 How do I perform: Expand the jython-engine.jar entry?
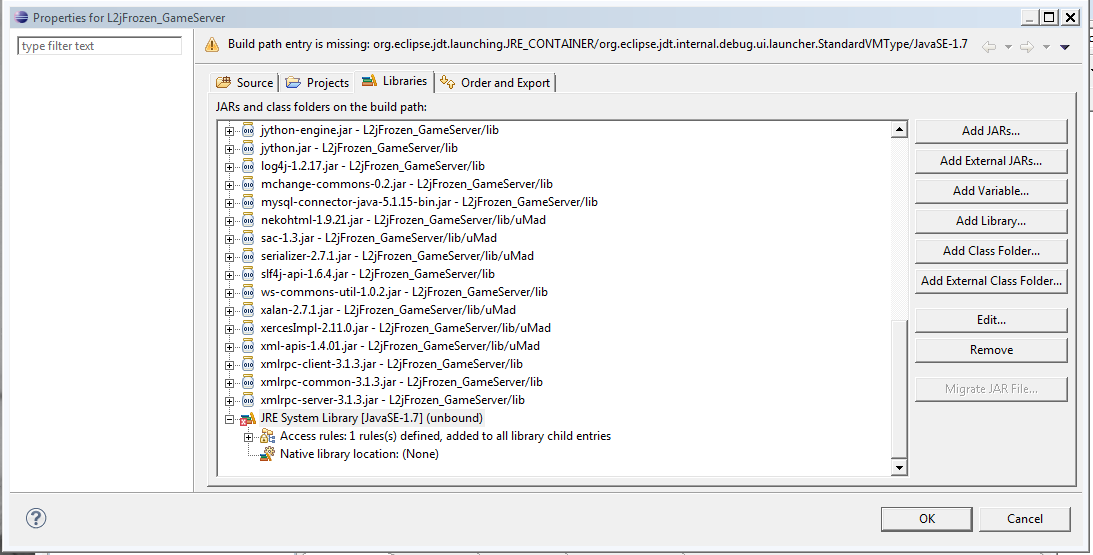coord(229,130)
